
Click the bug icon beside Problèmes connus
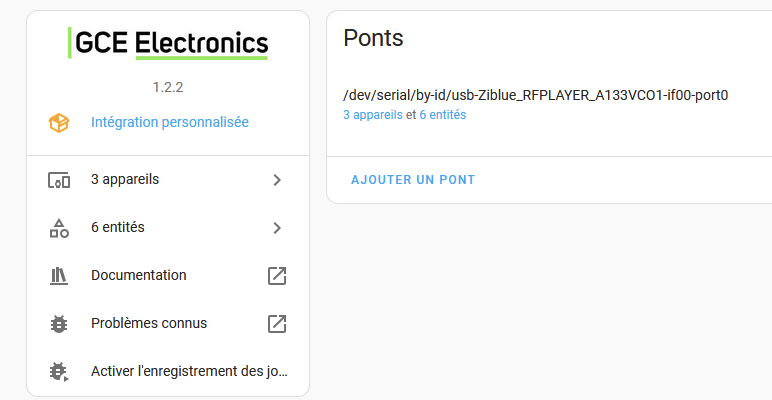pos(59,324)
